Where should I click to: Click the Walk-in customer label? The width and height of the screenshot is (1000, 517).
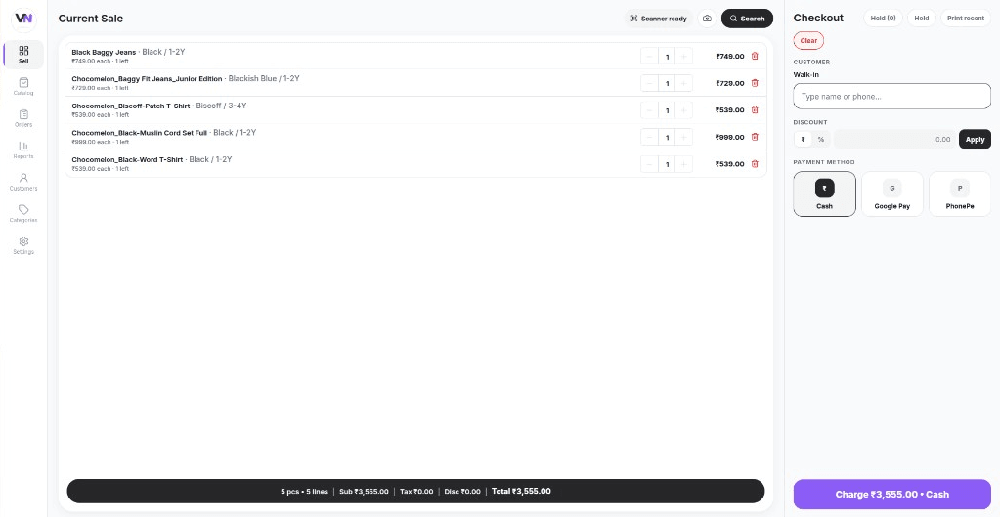pos(806,75)
